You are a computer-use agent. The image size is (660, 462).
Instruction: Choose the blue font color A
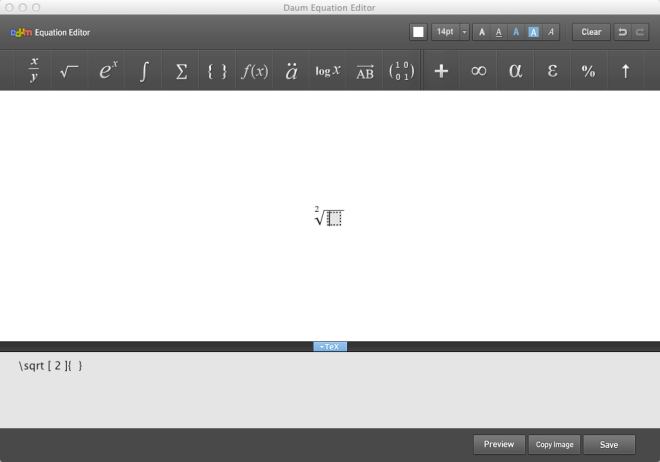[x=516, y=32]
